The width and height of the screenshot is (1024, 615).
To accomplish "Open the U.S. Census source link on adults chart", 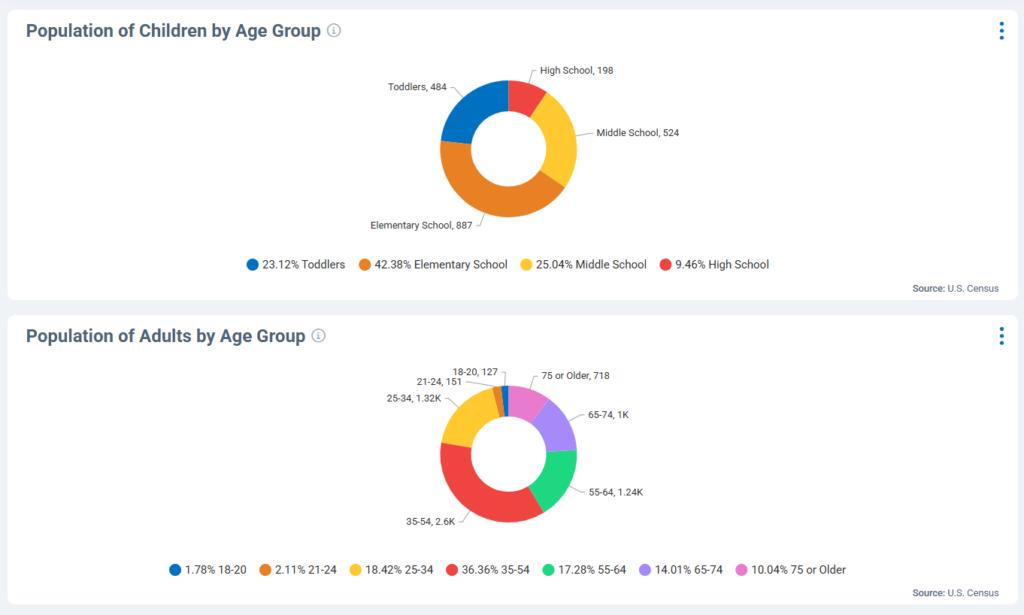I will tap(974, 592).
